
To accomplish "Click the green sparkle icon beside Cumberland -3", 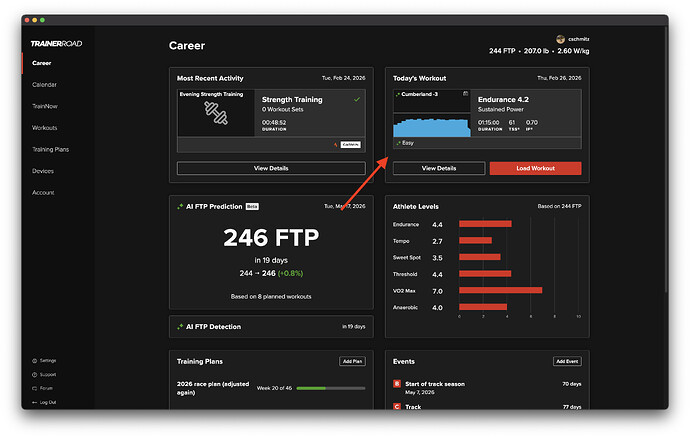I will pos(398,94).
